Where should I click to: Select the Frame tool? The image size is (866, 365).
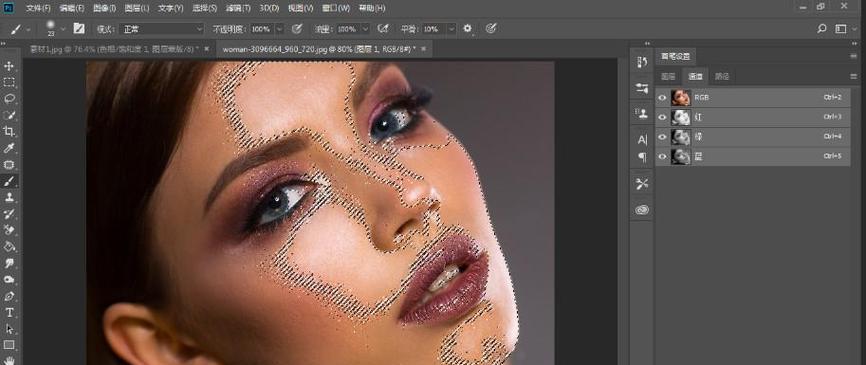click(9, 165)
